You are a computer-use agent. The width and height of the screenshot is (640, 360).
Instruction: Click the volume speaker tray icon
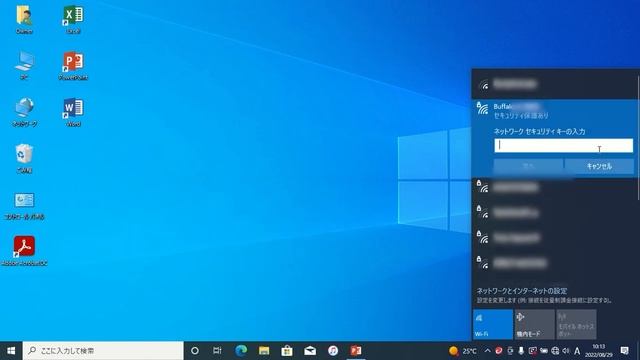[566, 351]
